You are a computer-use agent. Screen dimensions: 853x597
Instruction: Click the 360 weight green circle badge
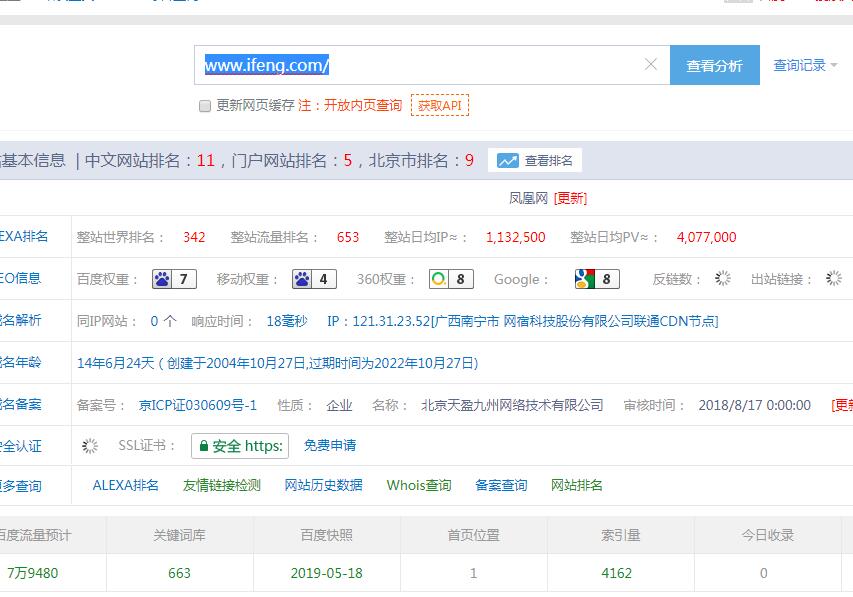pos(451,279)
